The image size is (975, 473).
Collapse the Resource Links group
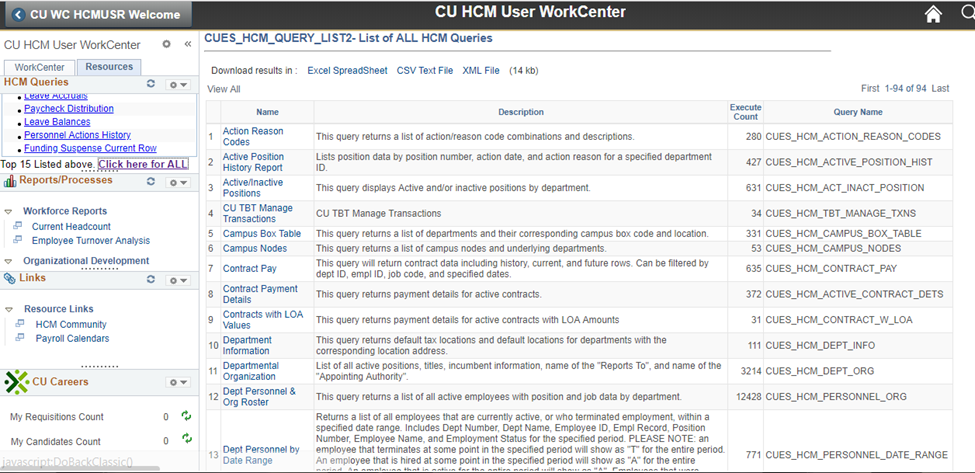click(x=8, y=309)
